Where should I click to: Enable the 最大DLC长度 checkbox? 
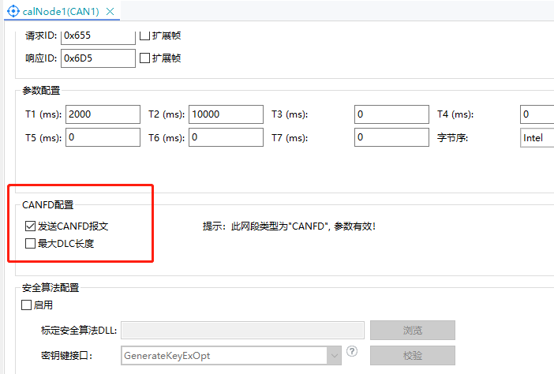click(30, 243)
